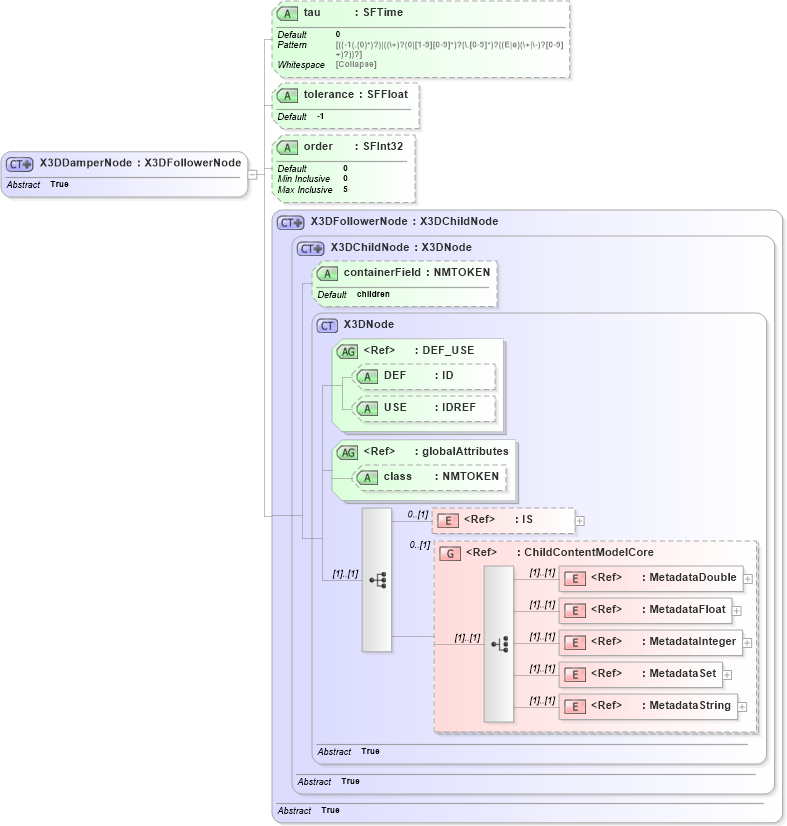Image resolution: width=787 pixels, height=826 pixels.
Task: Select the MetadataInteger element label
Action: pyautogui.click(x=664, y=642)
